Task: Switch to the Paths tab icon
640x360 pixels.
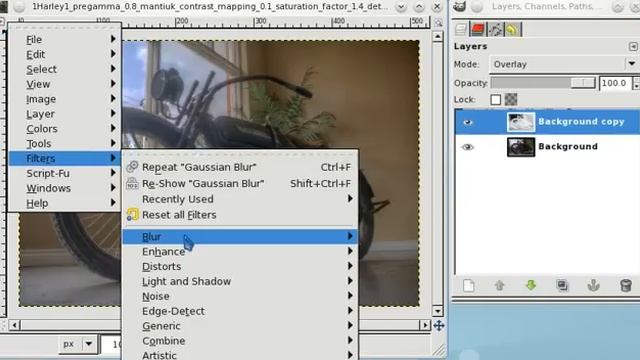Action: point(496,29)
